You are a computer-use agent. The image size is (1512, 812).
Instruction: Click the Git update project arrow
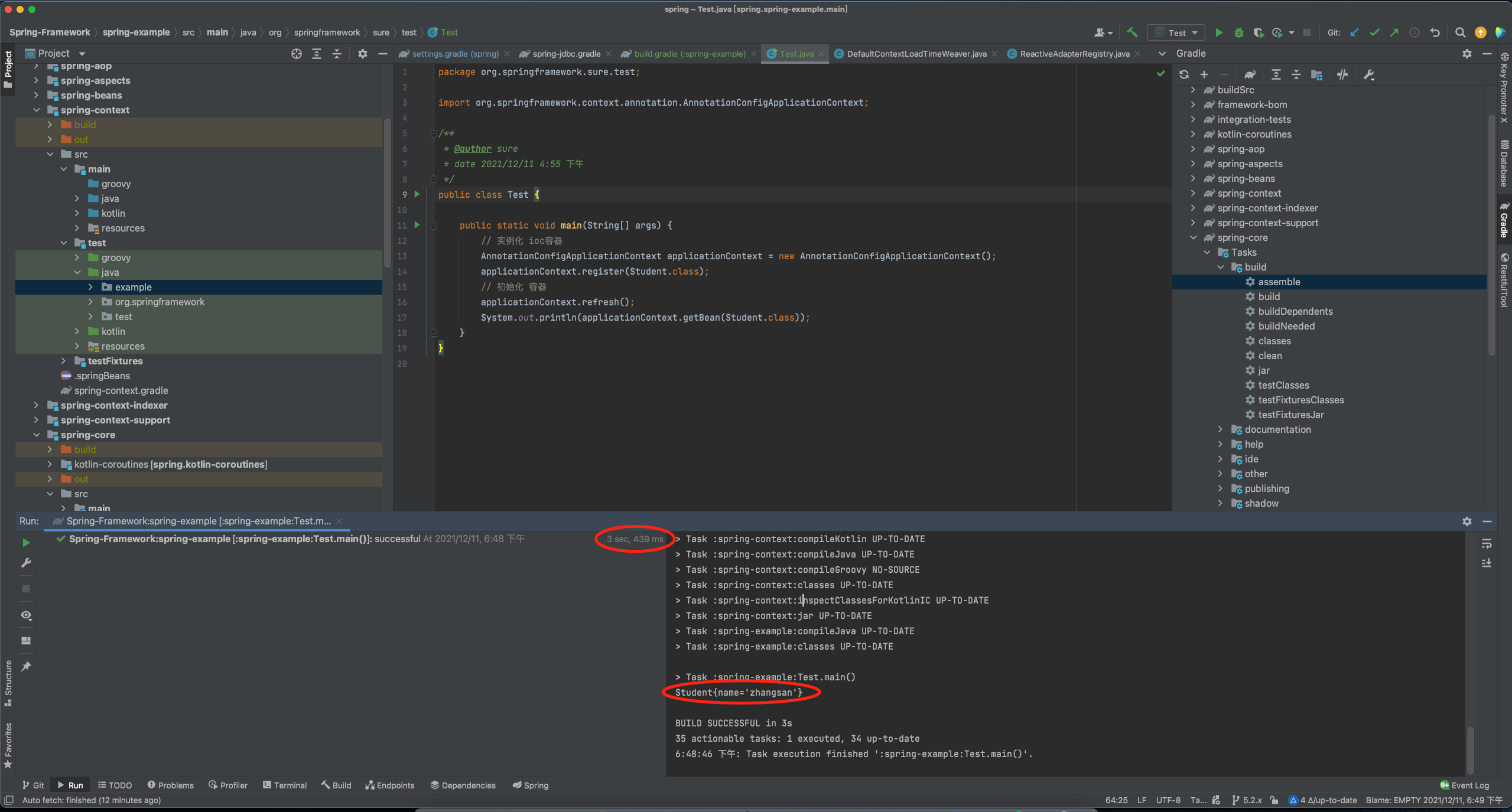coord(1354,33)
